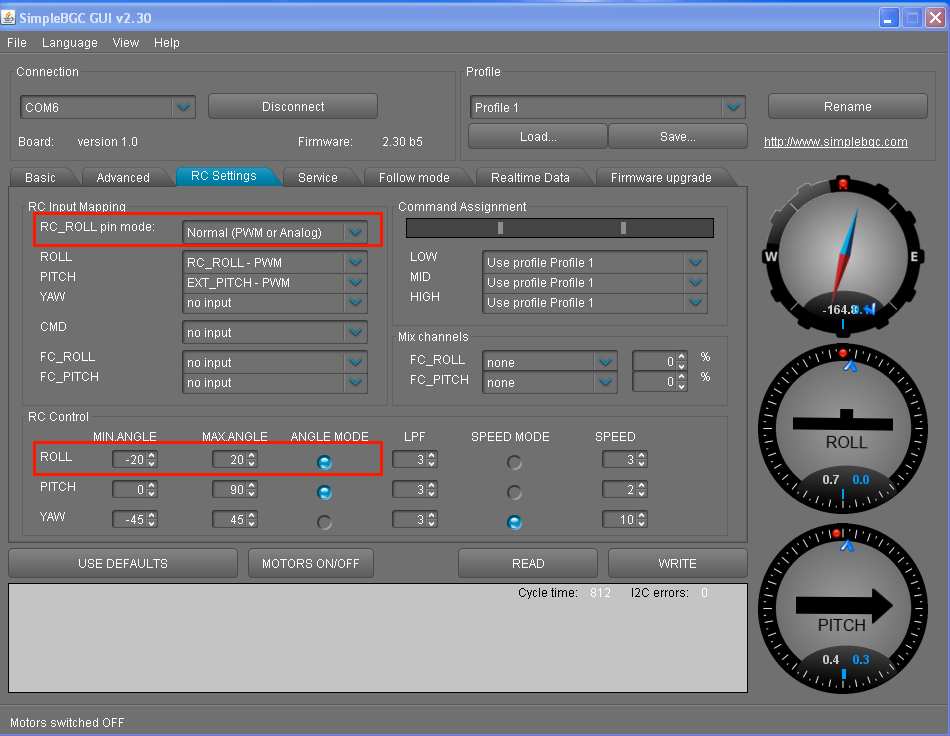Click PITCH max angle field

point(234,489)
